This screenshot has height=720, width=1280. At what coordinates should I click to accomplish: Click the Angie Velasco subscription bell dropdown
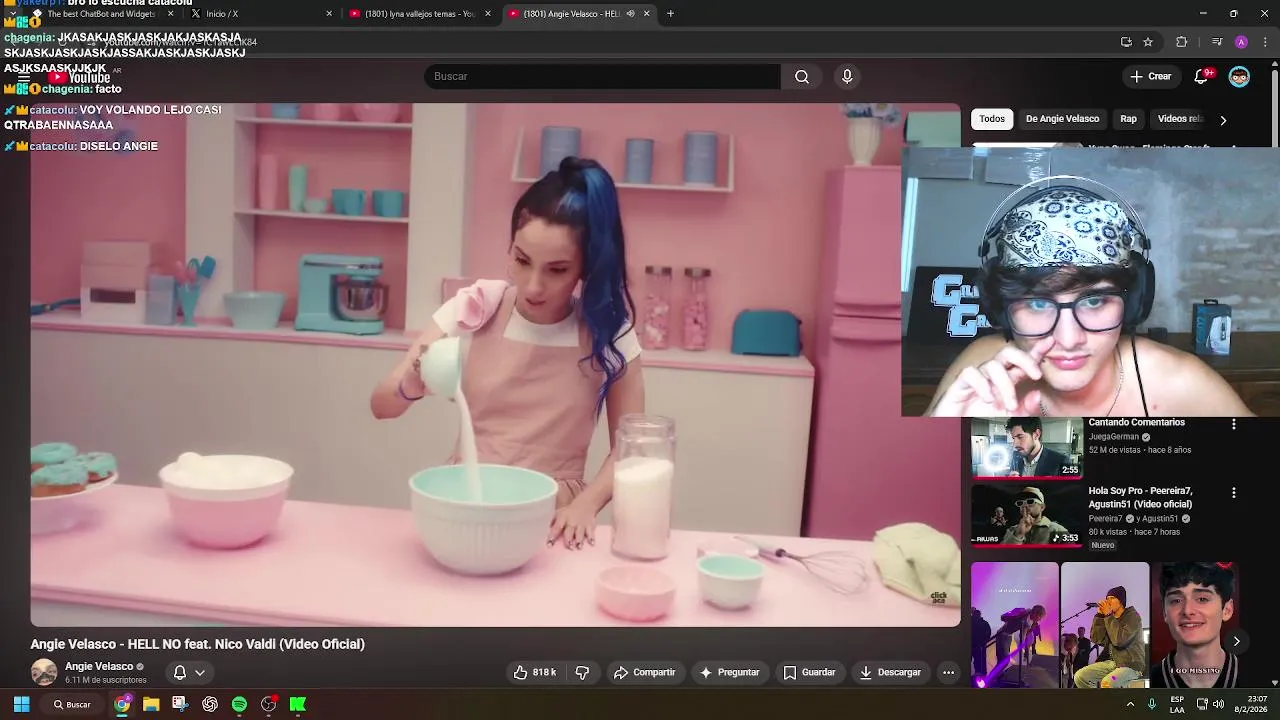(188, 673)
